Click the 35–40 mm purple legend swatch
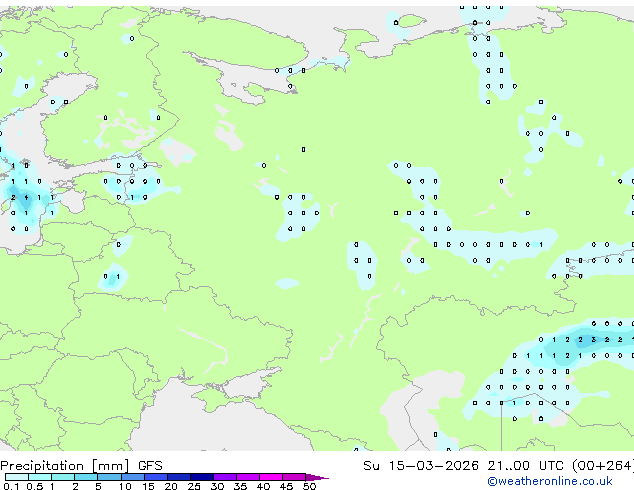 (x=248, y=477)
